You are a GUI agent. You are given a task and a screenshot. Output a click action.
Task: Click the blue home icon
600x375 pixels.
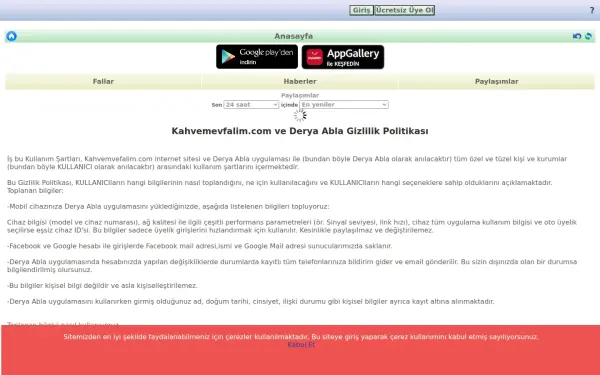pos(11,36)
